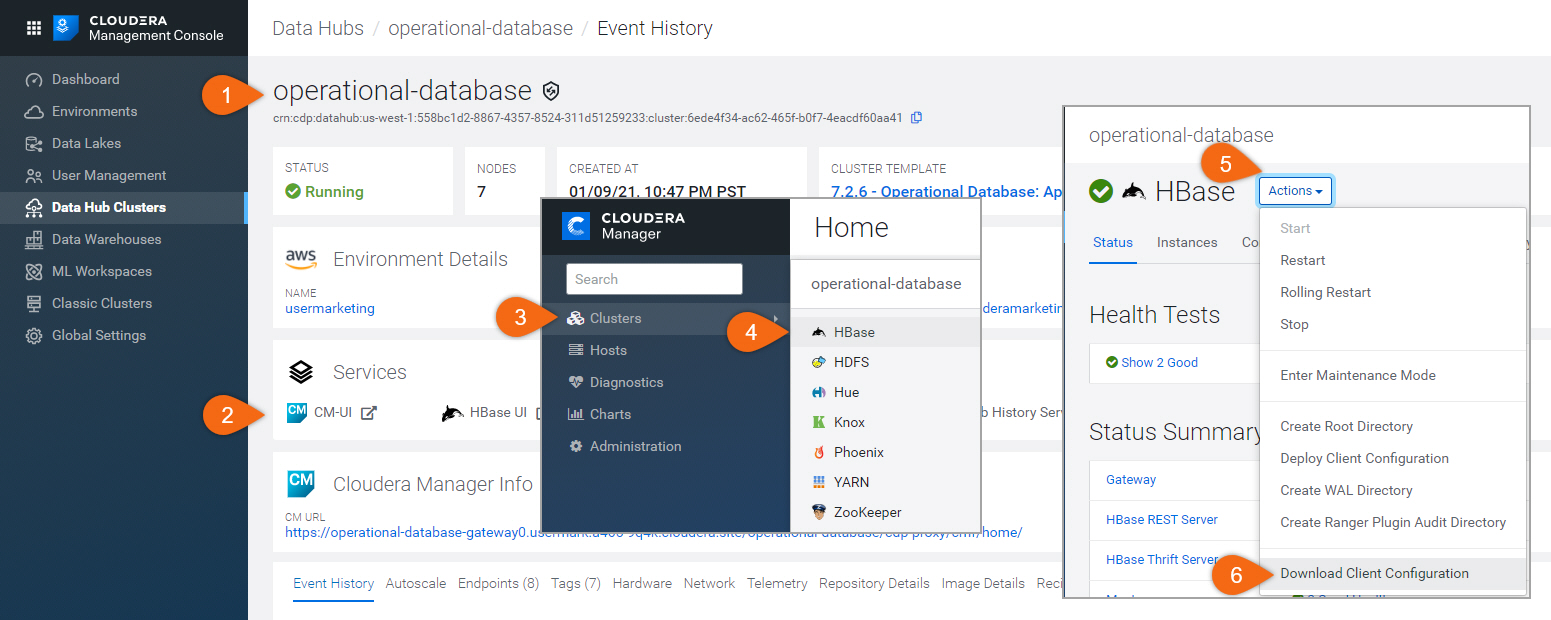Image resolution: width=1551 pixels, height=620 pixels.
Task: Open the app grid launcher icon
Action: pos(33,27)
